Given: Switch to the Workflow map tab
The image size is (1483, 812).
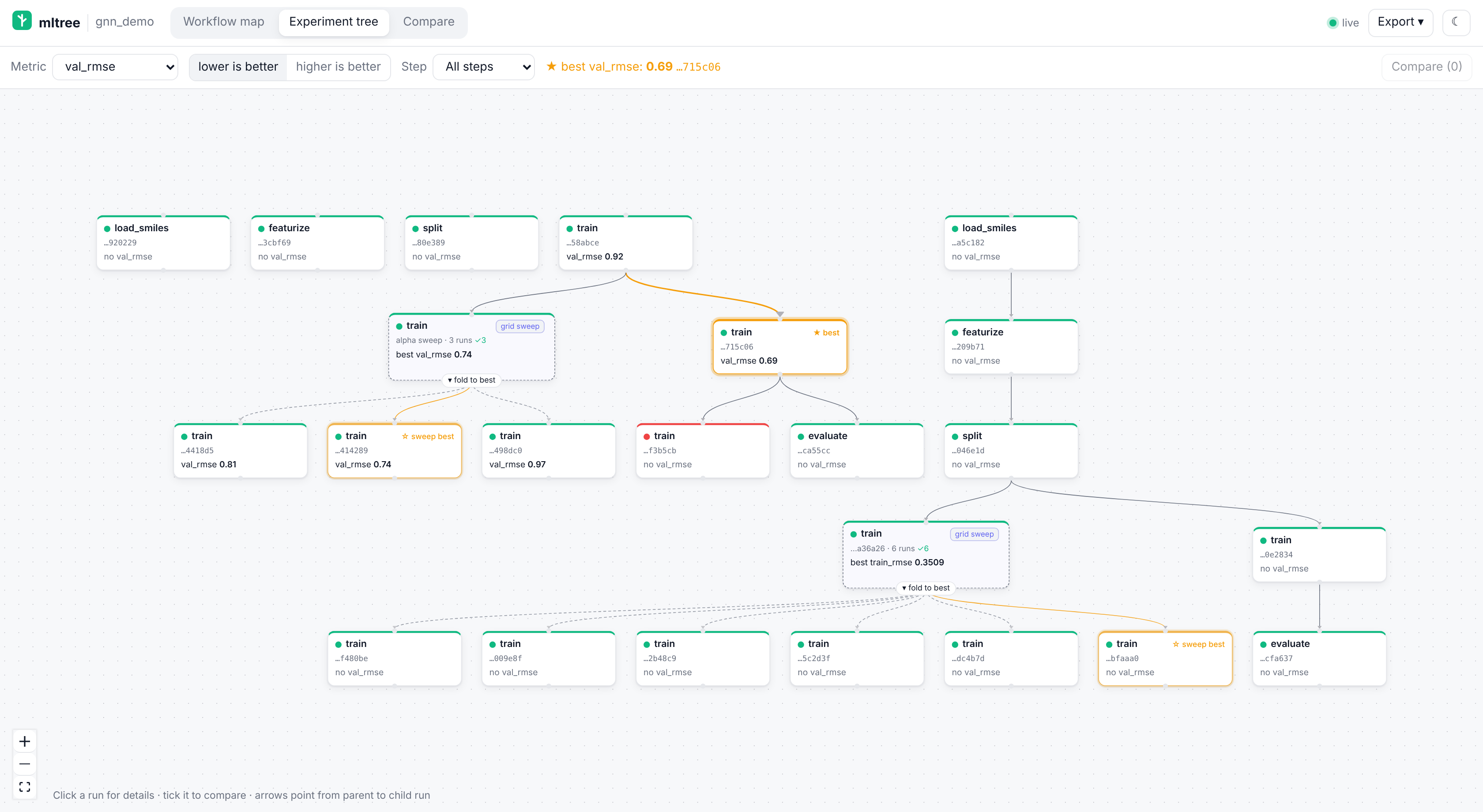Looking at the screenshot, I should click(x=223, y=22).
